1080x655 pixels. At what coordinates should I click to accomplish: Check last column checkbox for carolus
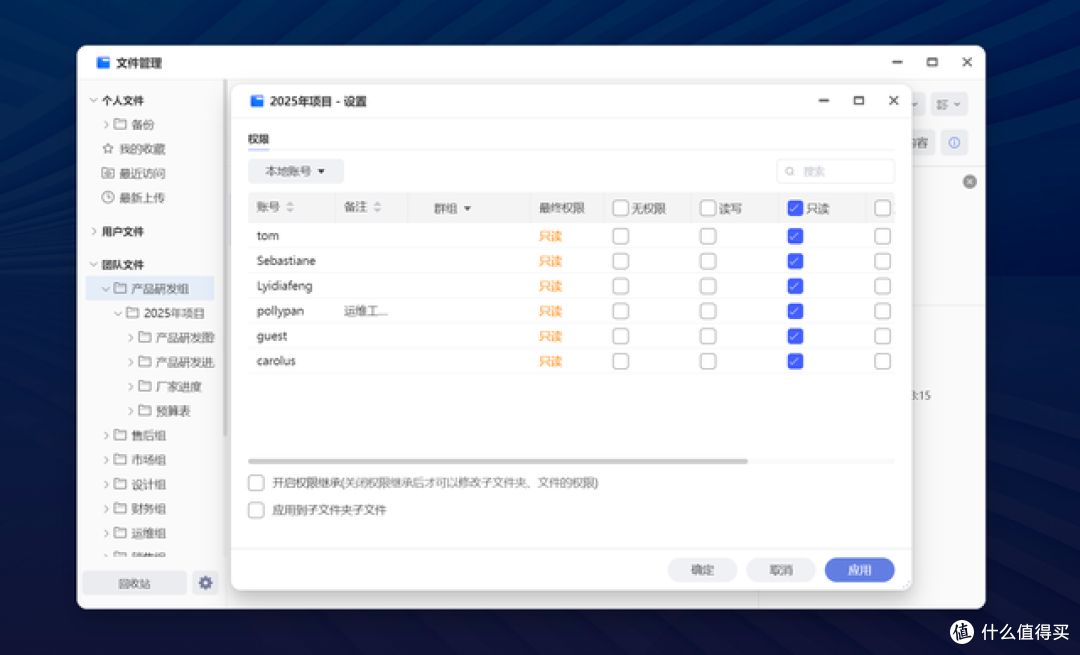click(x=882, y=361)
